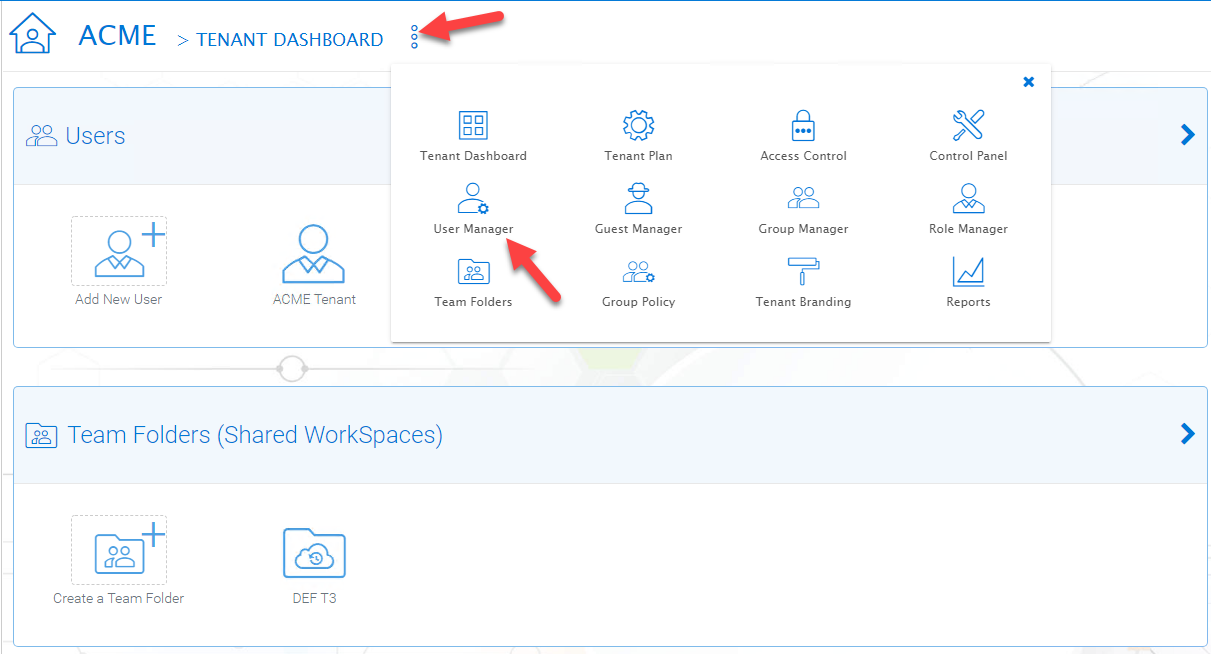Open Group Manager icon
This screenshot has width=1211, height=654.
803,198
